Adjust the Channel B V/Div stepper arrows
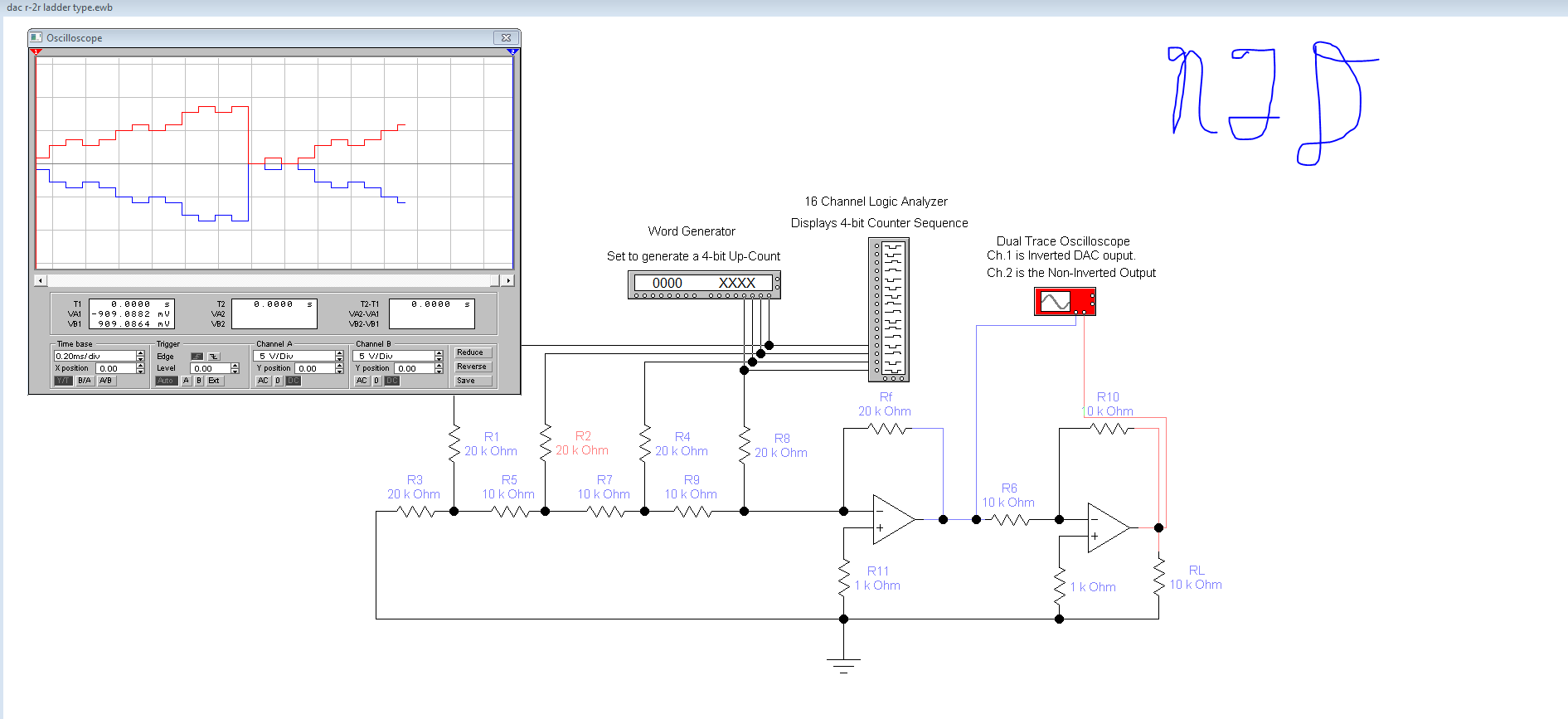 coord(439,356)
